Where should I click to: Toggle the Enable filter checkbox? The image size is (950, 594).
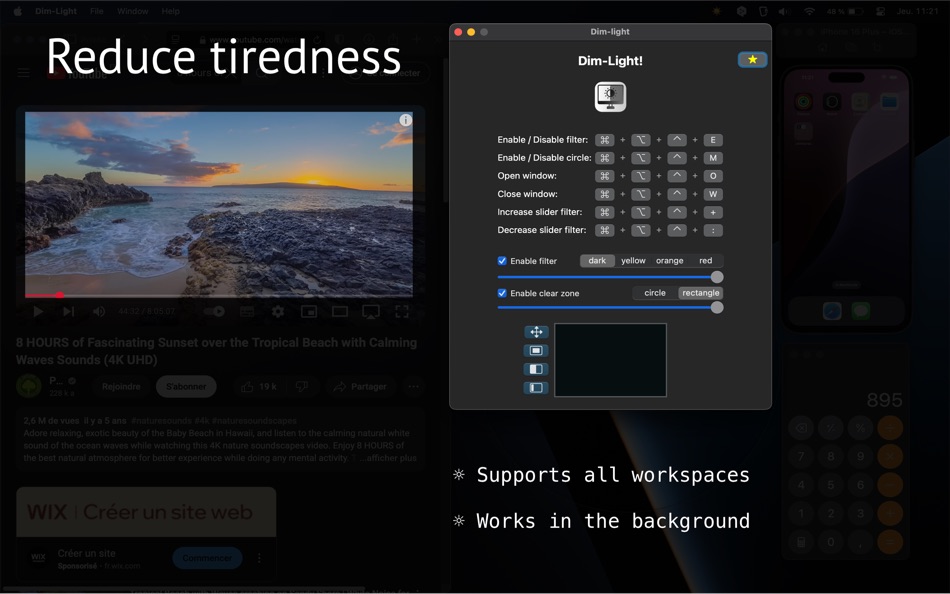coord(502,261)
